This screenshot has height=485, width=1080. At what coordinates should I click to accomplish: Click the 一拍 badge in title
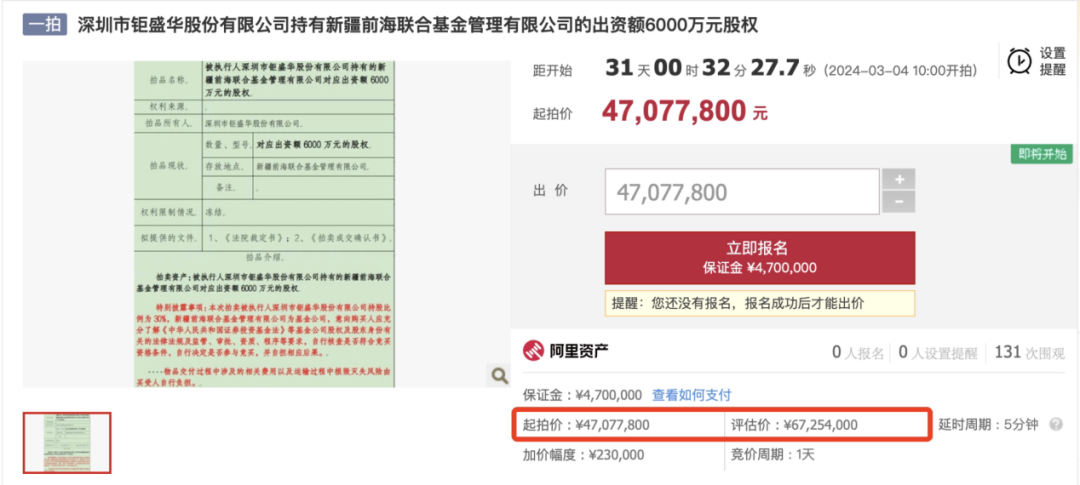tap(45, 26)
